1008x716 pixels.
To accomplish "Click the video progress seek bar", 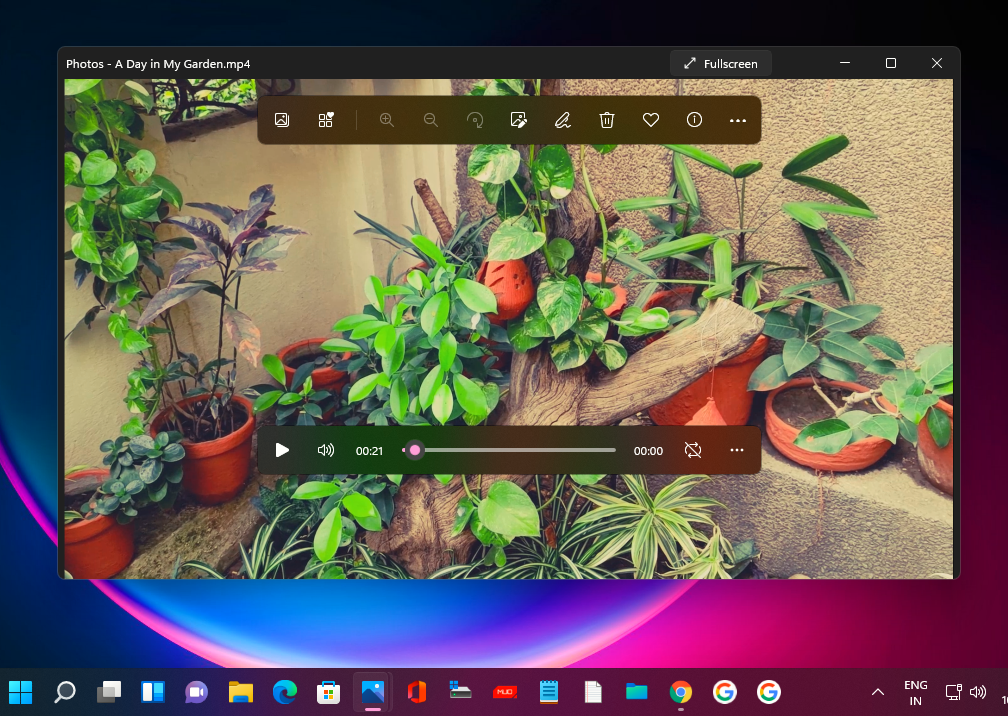I will click(x=510, y=450).
